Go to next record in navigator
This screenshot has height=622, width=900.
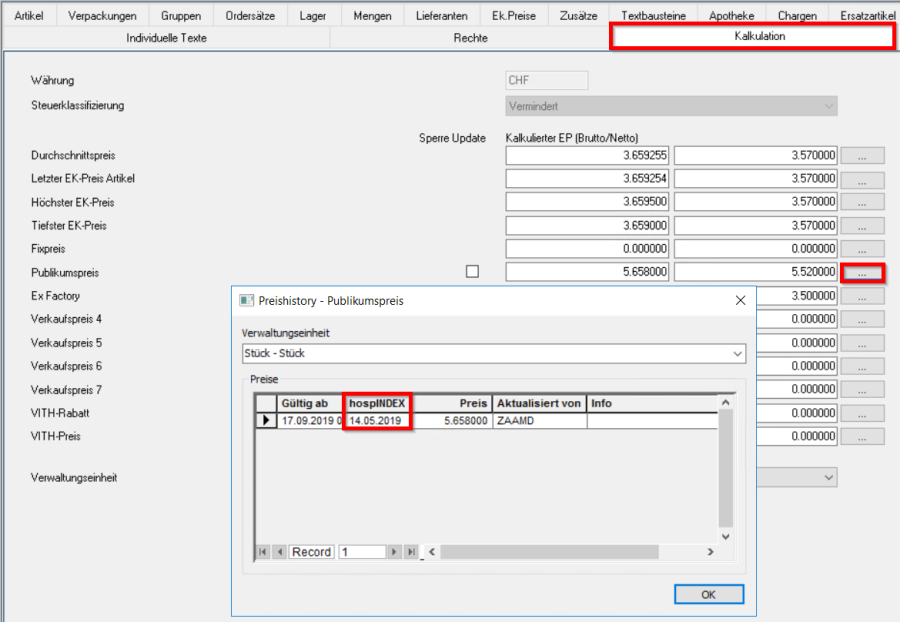[x=394, y=552]
